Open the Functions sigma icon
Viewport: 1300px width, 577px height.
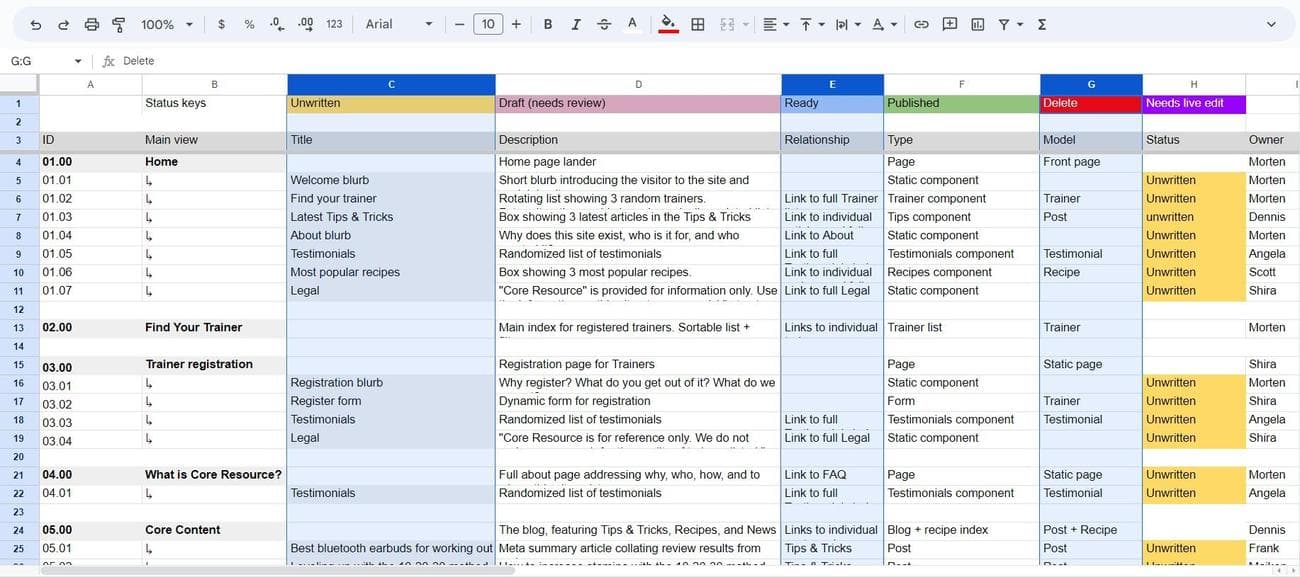[x=1042, y=24]
